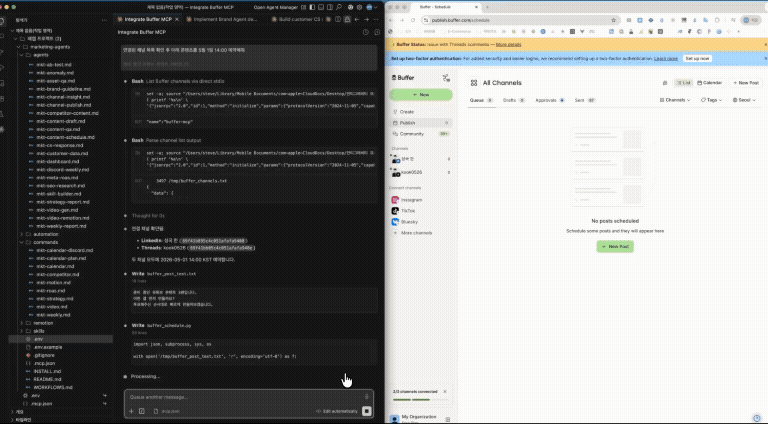This screenshot has height=424, width=768.
Task: Toggle secondary sidebar layout icon in editor
Action: coord(330,7)
